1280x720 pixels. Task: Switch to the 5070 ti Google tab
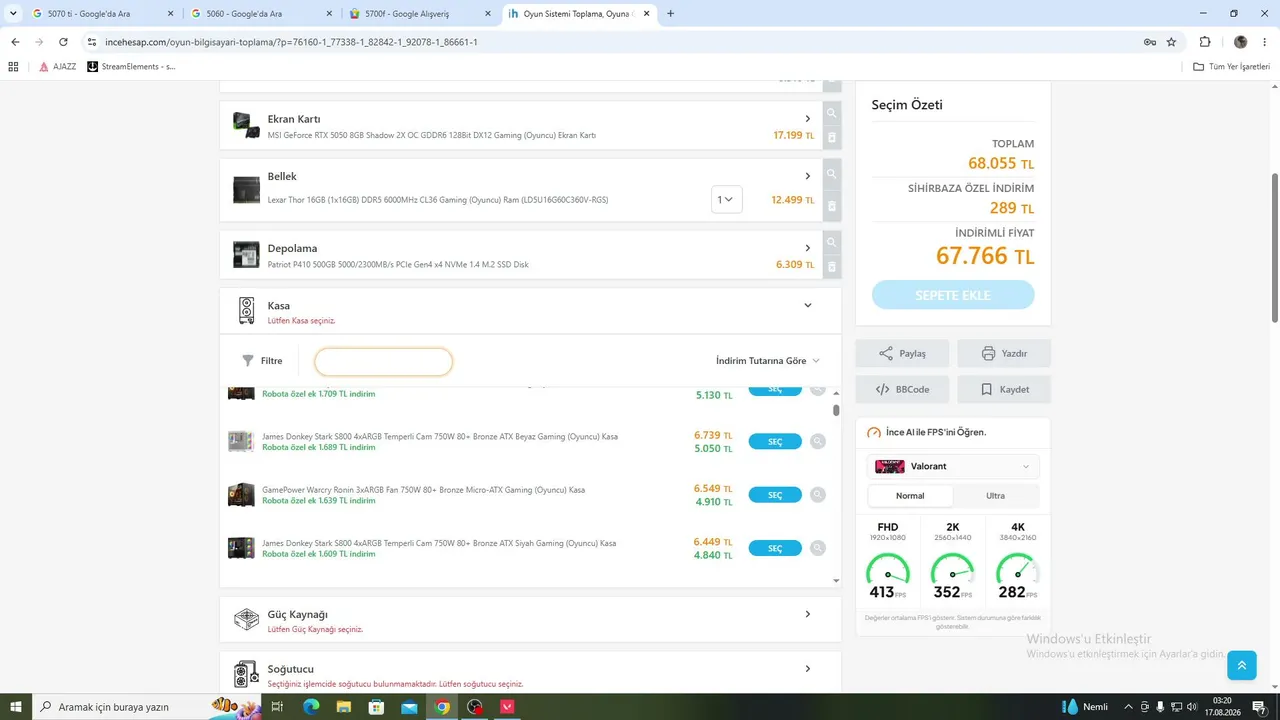pos(101,14)
